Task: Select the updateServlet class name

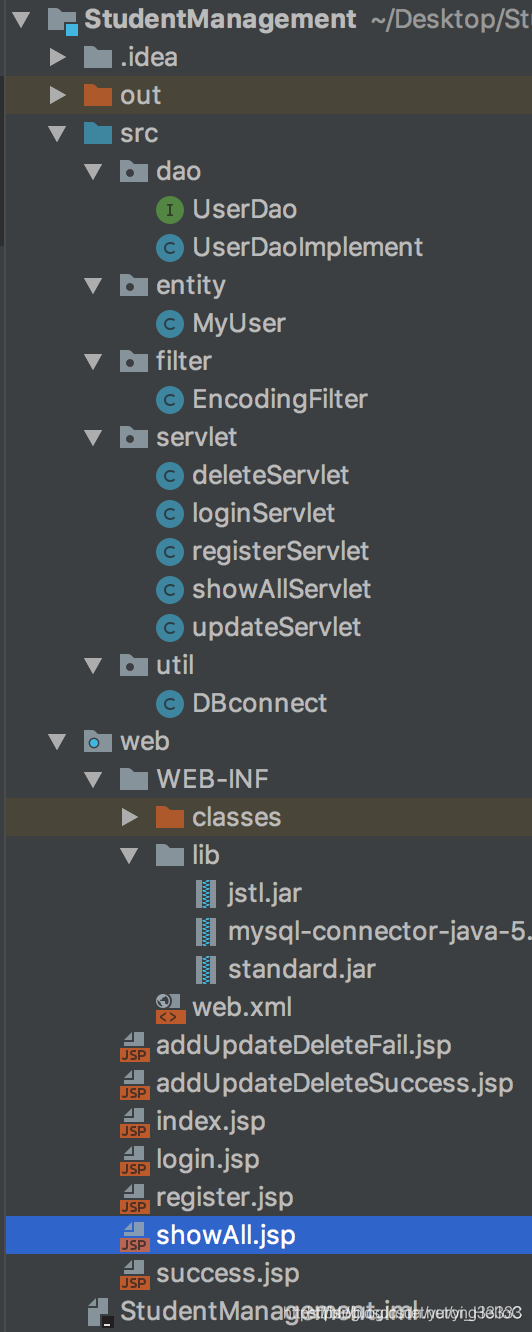Action: point(277,627)
